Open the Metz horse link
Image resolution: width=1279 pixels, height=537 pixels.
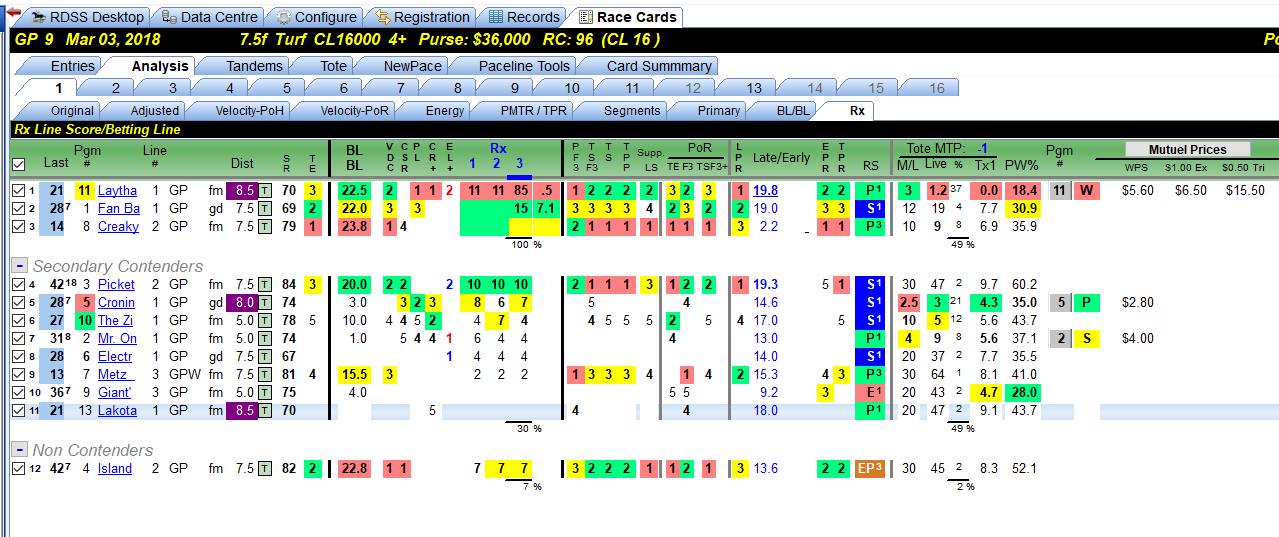coord(115,374)
